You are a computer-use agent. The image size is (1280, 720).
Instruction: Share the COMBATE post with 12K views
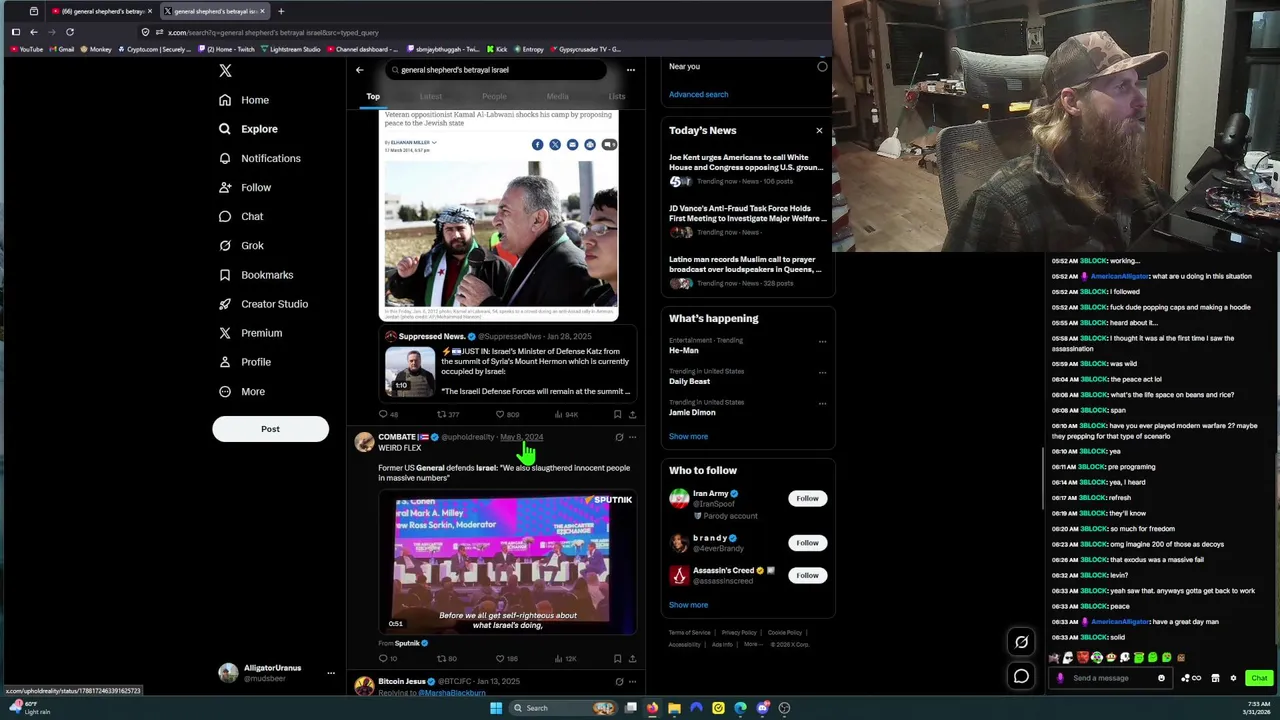[x=632, y=659]
